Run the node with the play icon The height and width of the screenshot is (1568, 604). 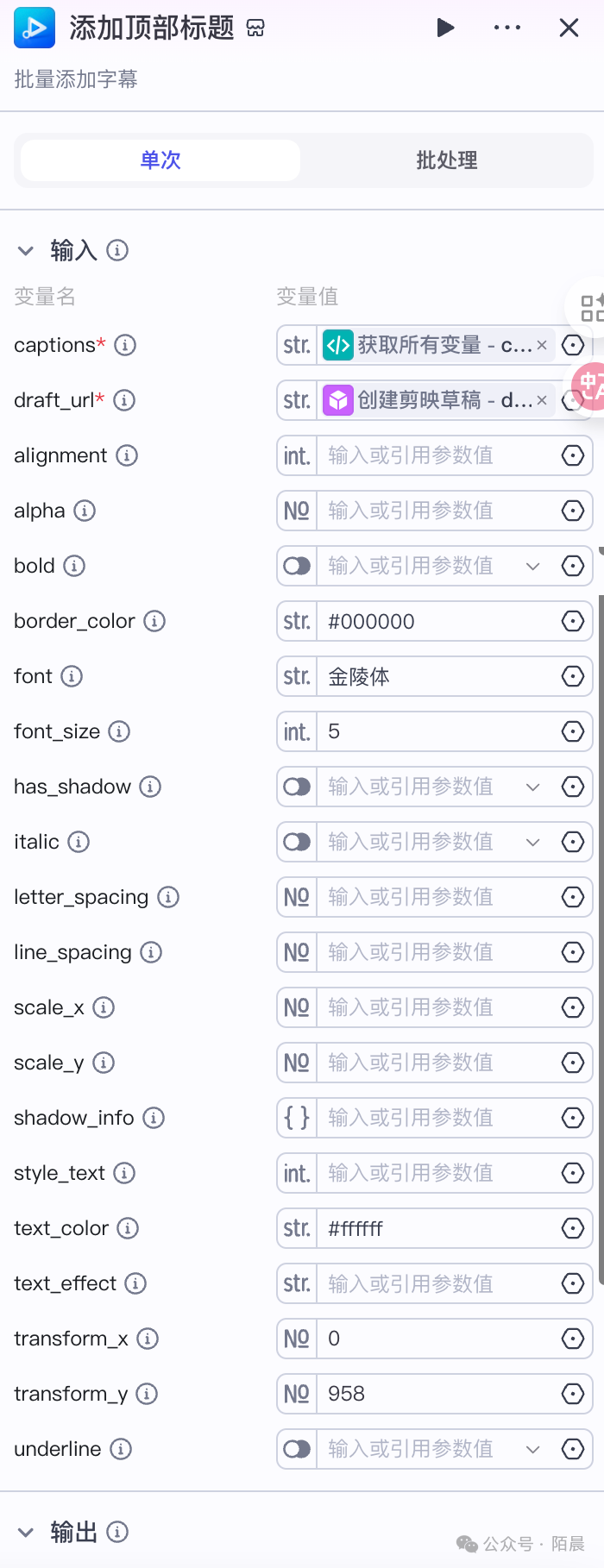[x=445, y=28]
